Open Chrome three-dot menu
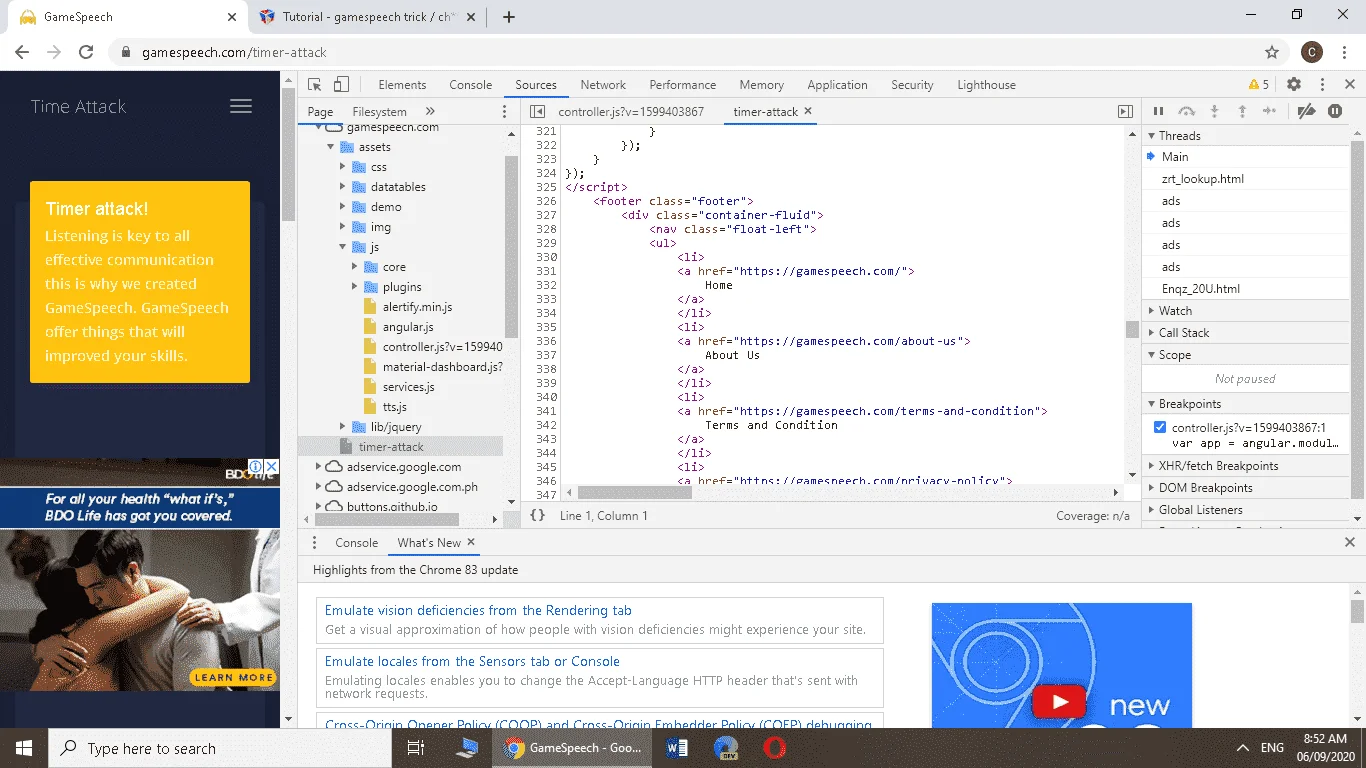The height and width of the screenshot is (768, 1366). pyautogui.click(x=1345, y=52)
